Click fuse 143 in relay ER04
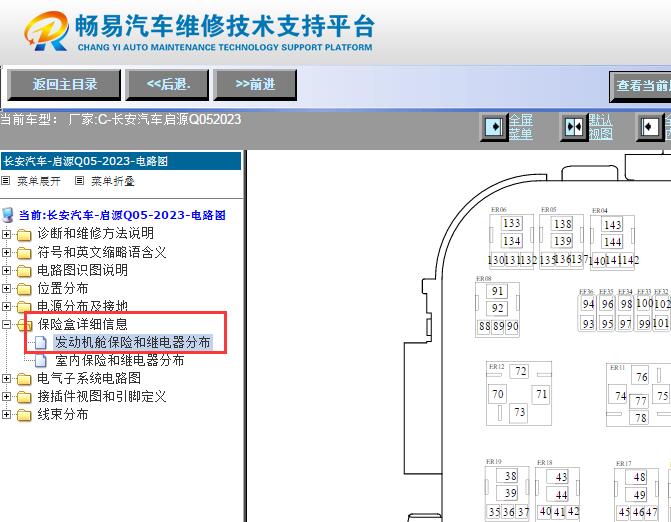Viewport: 671px width, 522px height. [x=612, y=225]
